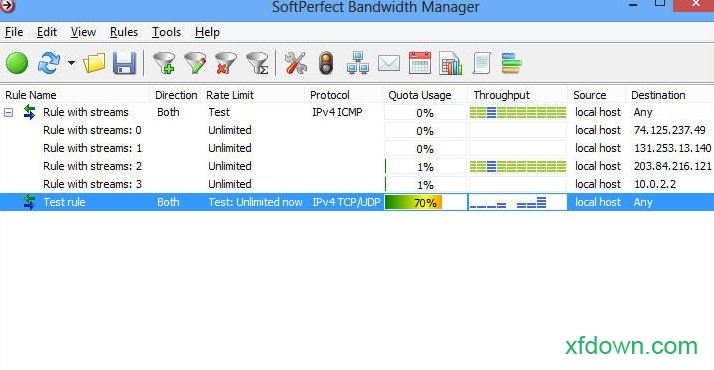Click the 0% quota cell for streams: 0

pyautogui.click(x=426, y=131)
